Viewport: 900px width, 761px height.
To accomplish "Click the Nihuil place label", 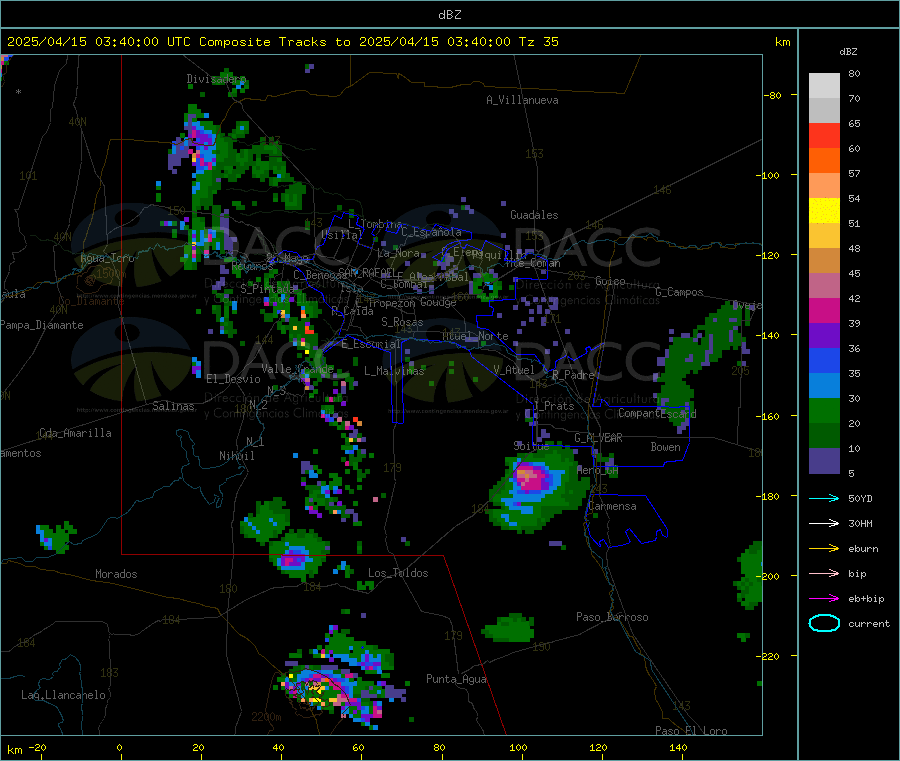I will tap(236, 456).
